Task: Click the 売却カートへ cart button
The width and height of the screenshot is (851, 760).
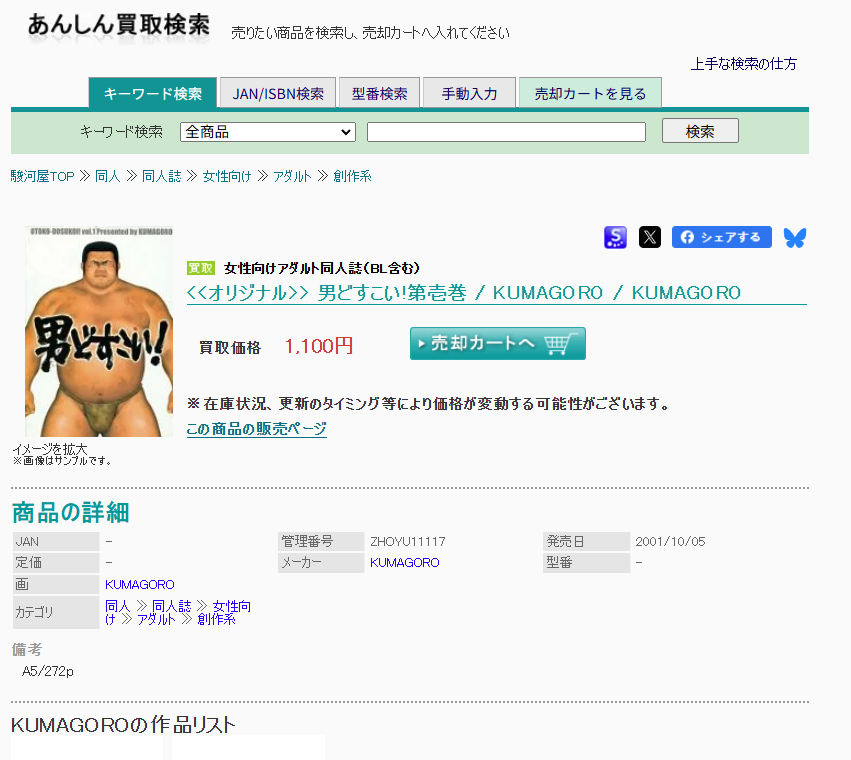Action: 497,343
